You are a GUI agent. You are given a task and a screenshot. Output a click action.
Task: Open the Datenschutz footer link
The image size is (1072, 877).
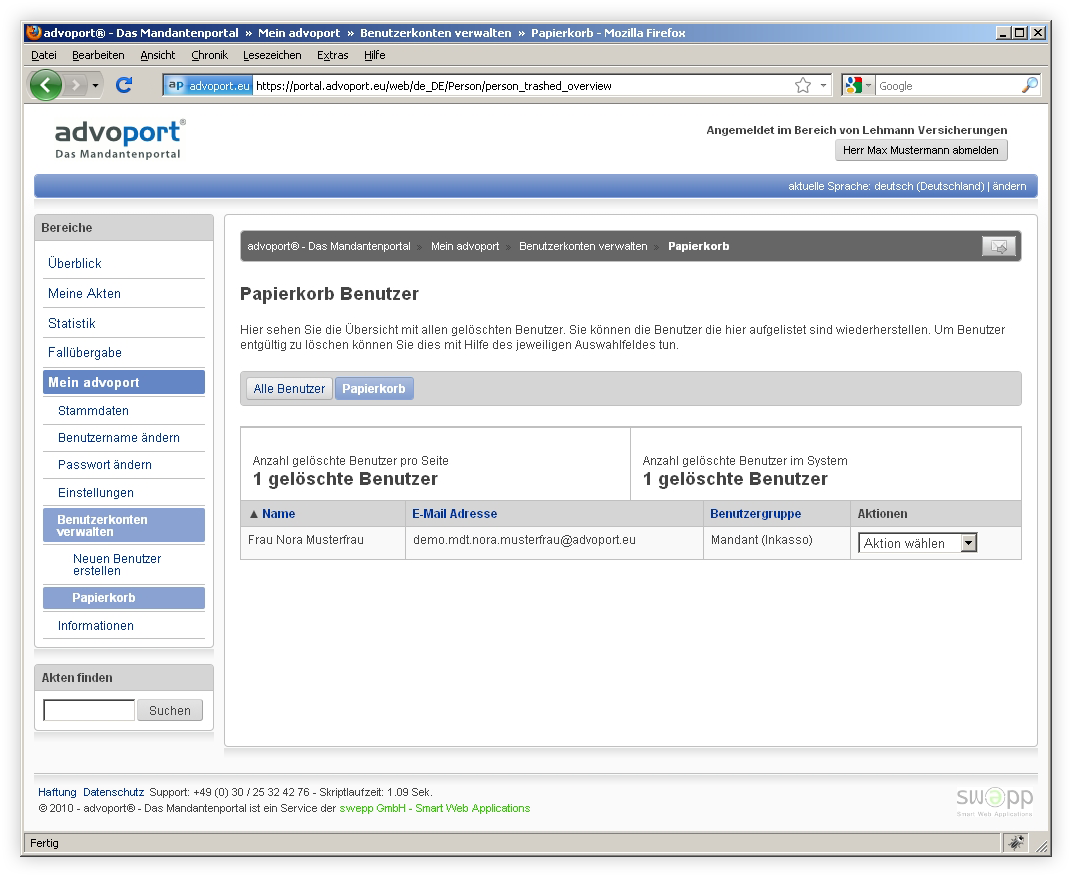[x=113, y=792]
